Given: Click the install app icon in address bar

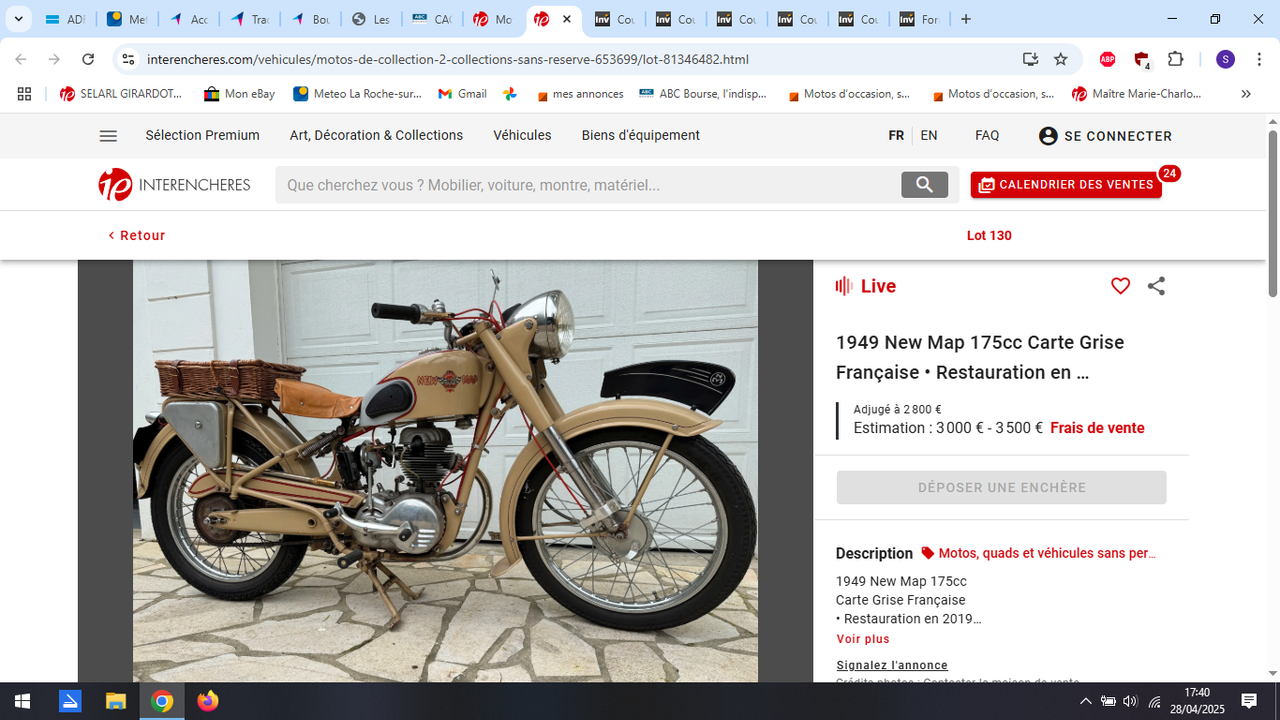Looking at the screenshot, I should 1030,59.
